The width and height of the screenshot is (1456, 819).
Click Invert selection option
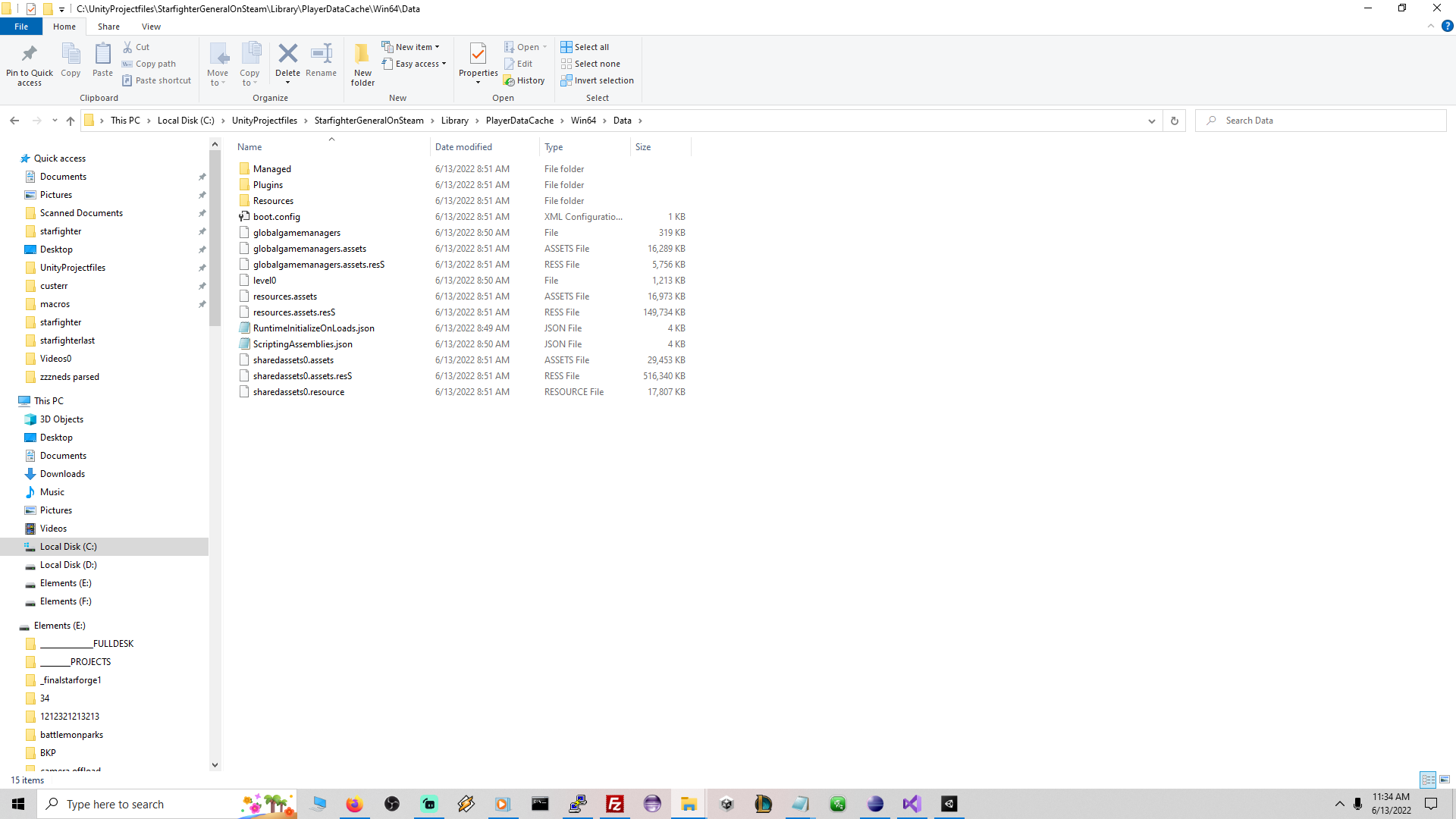(x=597, y=80)
